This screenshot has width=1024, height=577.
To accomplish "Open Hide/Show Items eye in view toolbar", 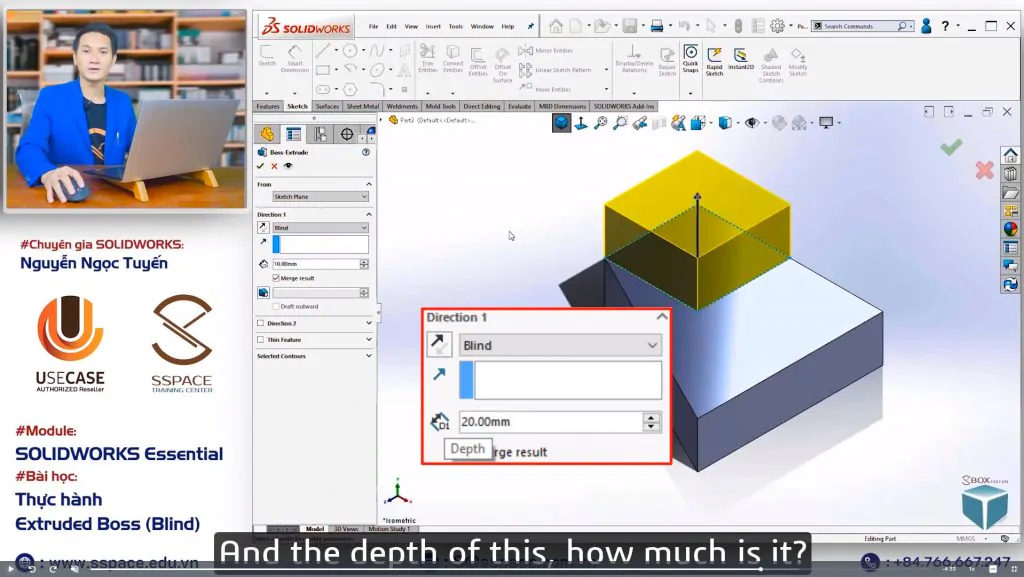I will tap(752, 123).
